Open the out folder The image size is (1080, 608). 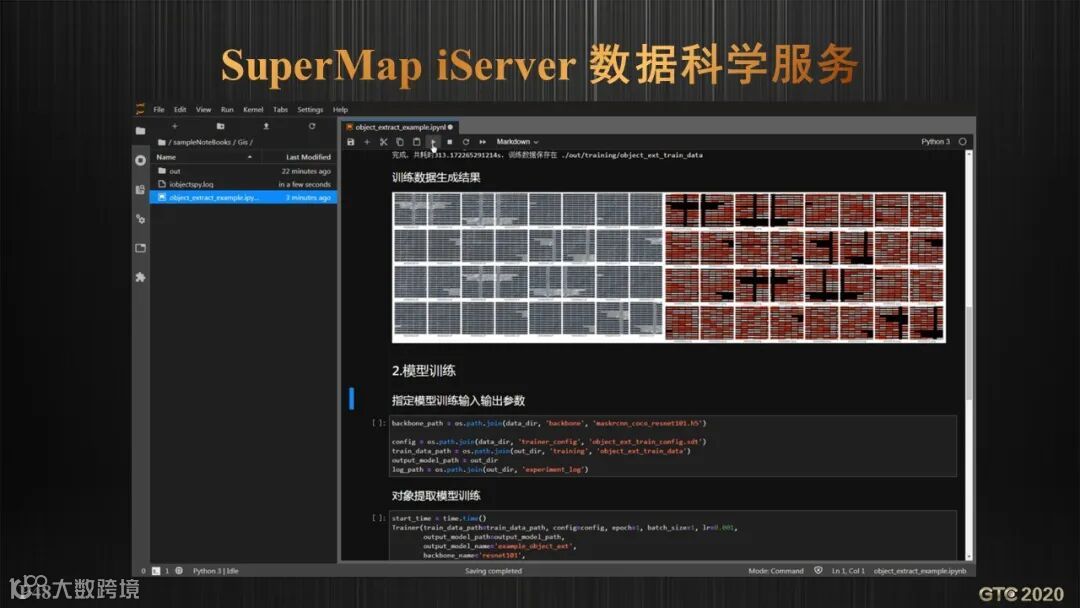(244, 171)
